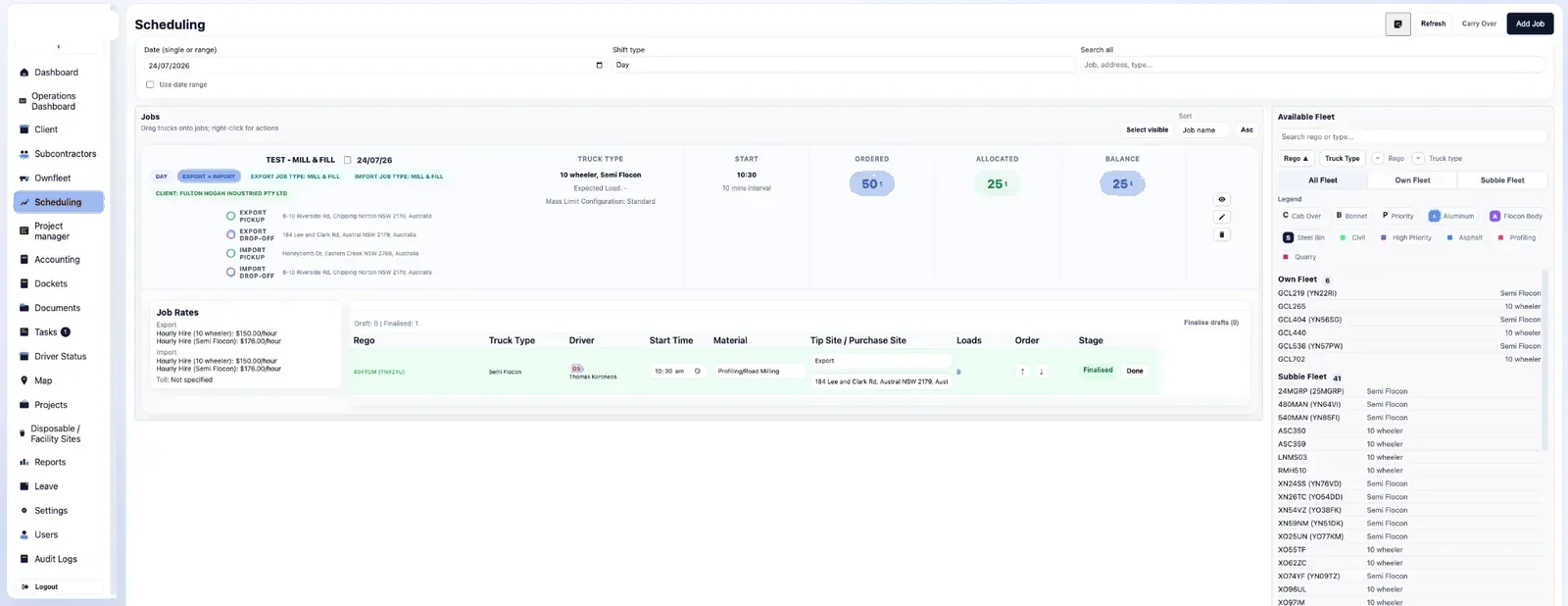Switch to the All Fleet tab

click(1322, 180)
